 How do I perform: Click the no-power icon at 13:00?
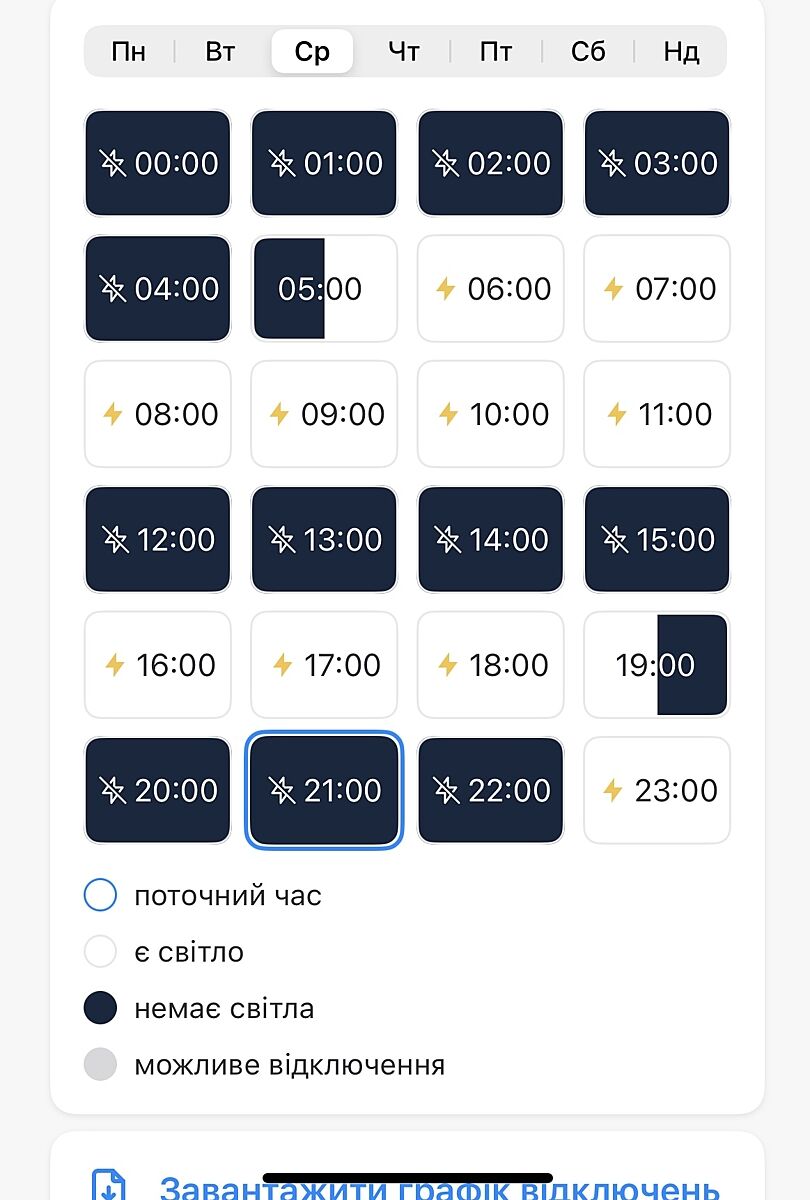tap(282, 540)
